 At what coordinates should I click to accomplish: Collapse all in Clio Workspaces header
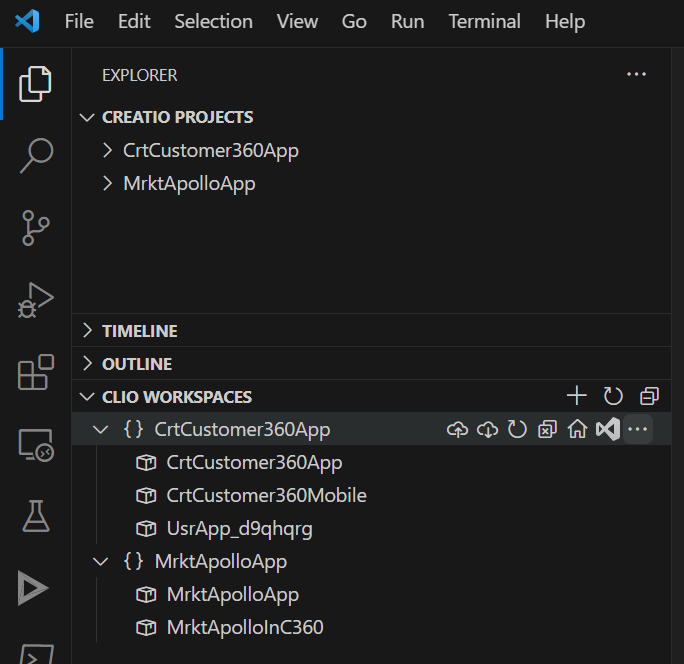click(649, 396)
